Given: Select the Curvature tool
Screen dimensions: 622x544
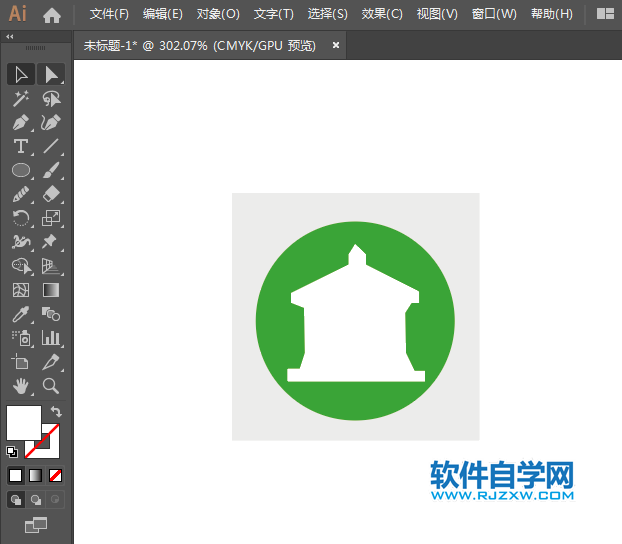Looking at the screenshot, I should (51, 123).
